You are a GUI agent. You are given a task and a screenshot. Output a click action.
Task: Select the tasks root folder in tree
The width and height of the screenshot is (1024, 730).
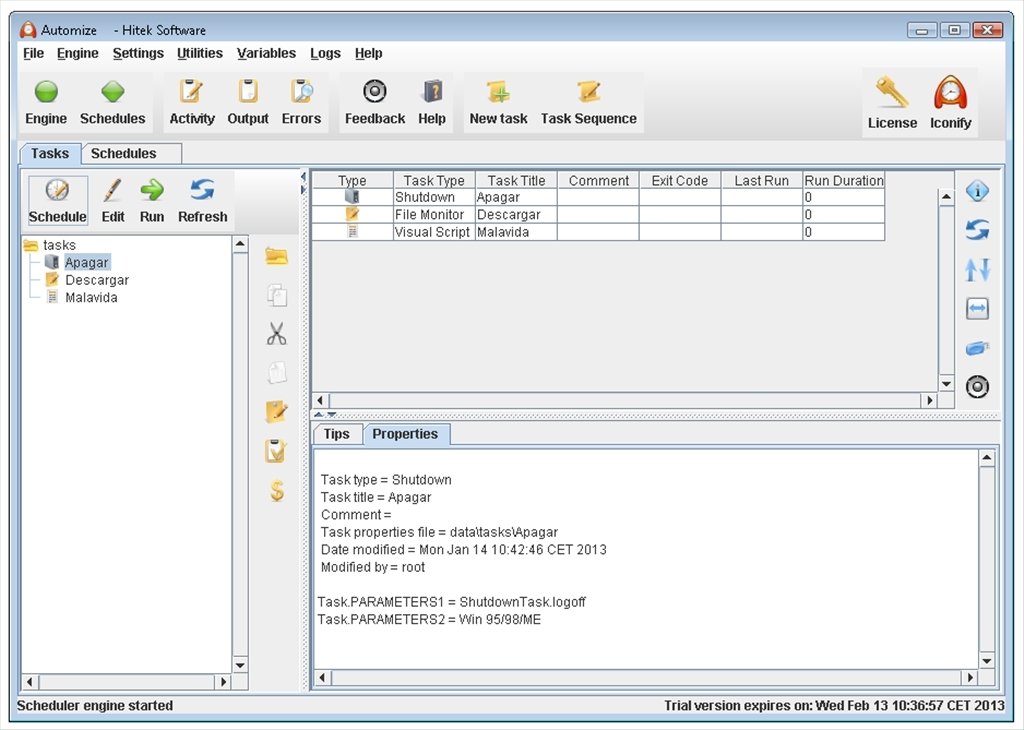coord(59,245)
